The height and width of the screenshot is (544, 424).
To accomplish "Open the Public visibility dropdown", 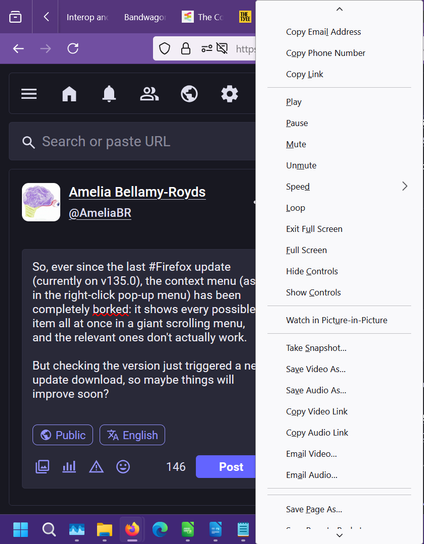I will [x=63, y=435].
